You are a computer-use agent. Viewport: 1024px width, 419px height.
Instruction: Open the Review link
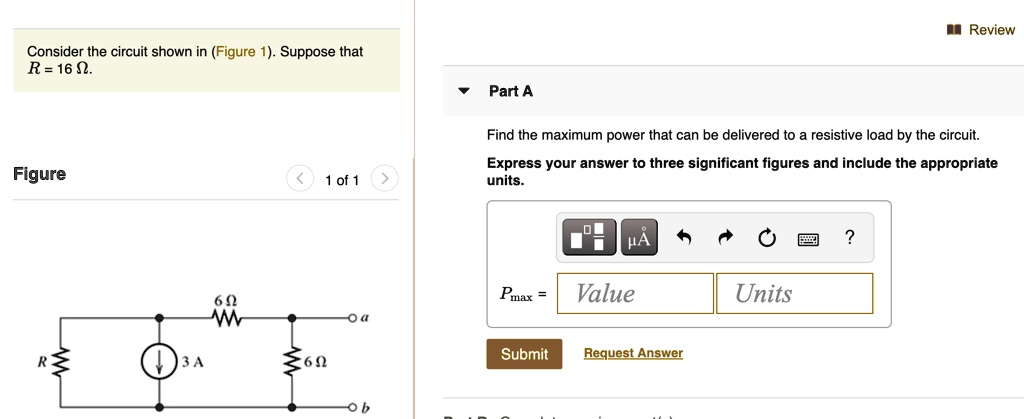[x=991, y=30]
